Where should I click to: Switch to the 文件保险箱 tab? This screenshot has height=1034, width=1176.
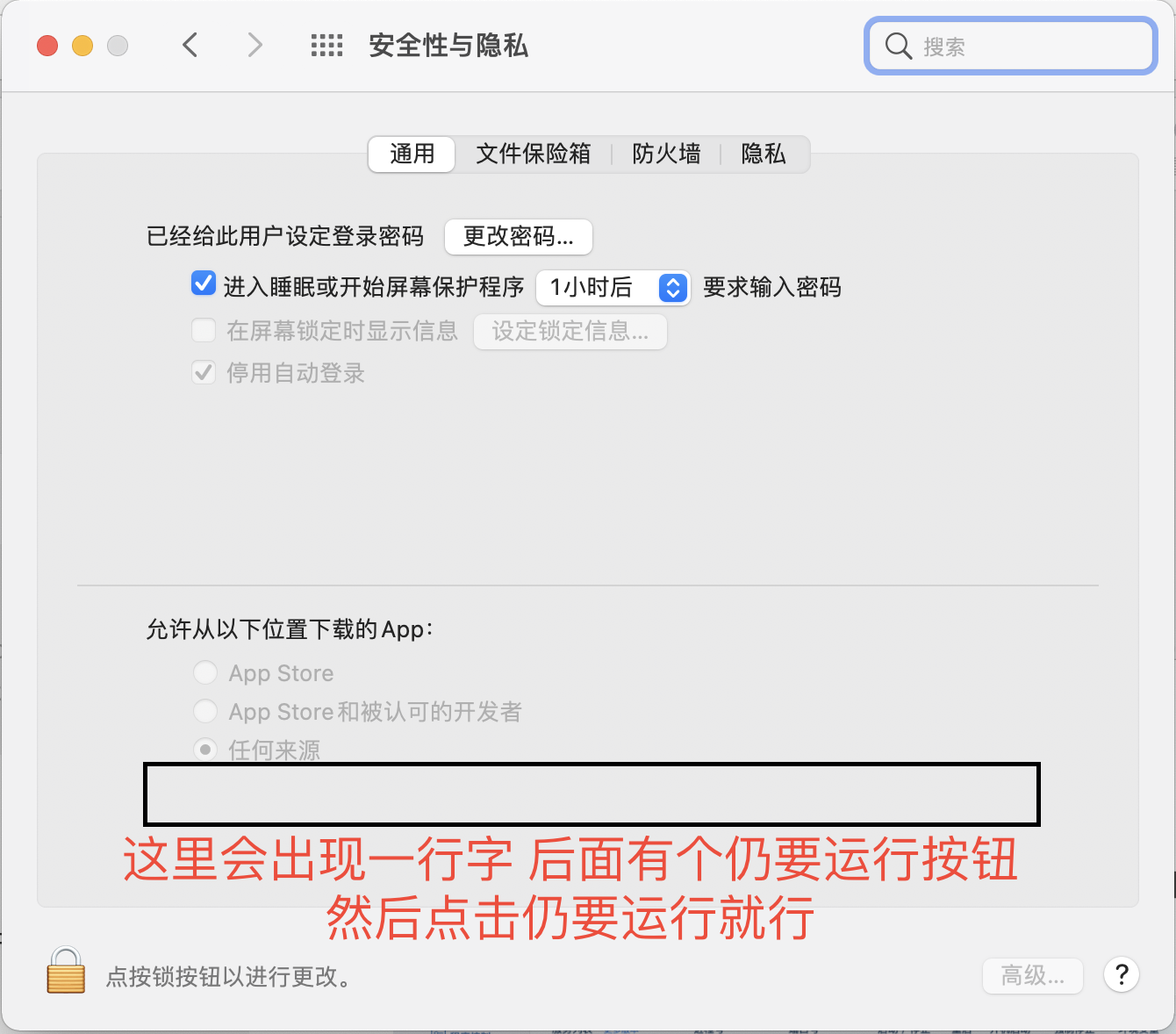click(533, 154)
